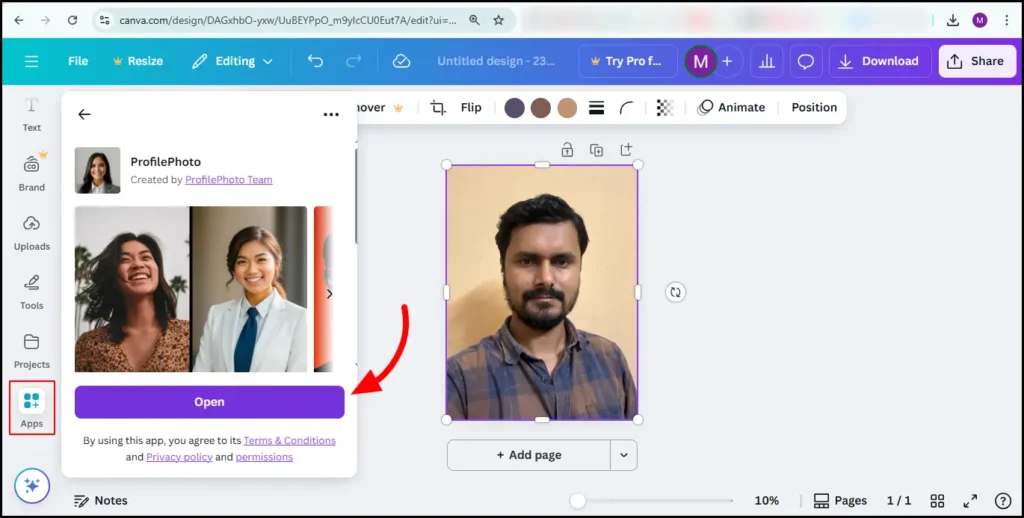The image size is (1024, 518).
Task: Select the Crop tool icon
Action: (x=438, y=108)
